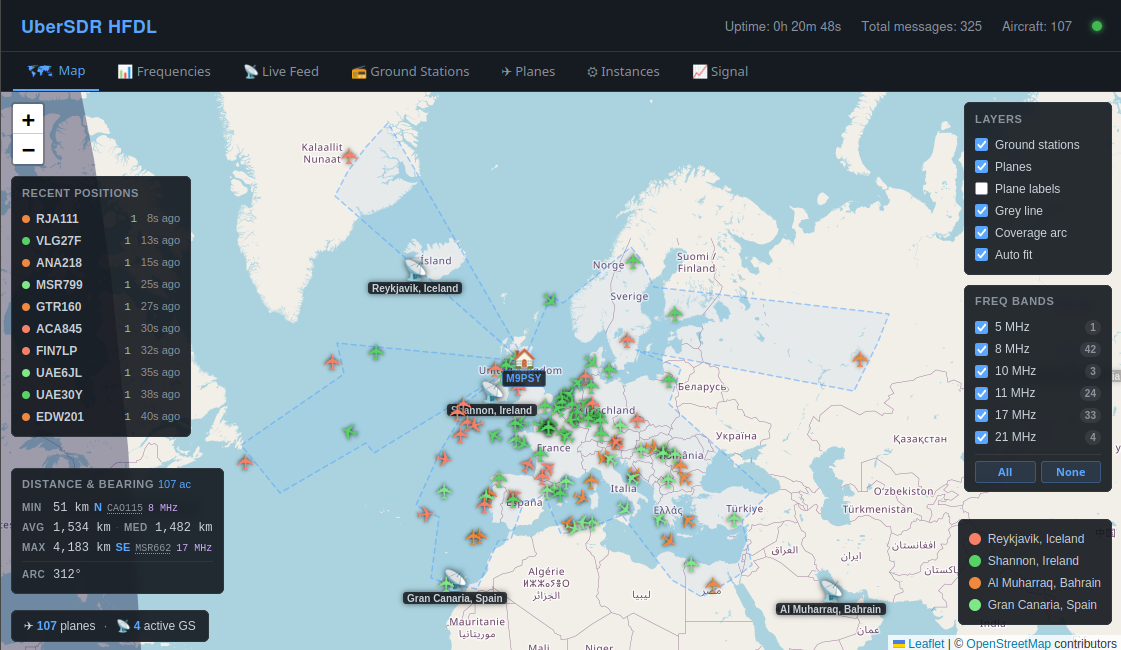Select All frequency bands
This screenshot has width=1121, height=650.
(1005, 471)
